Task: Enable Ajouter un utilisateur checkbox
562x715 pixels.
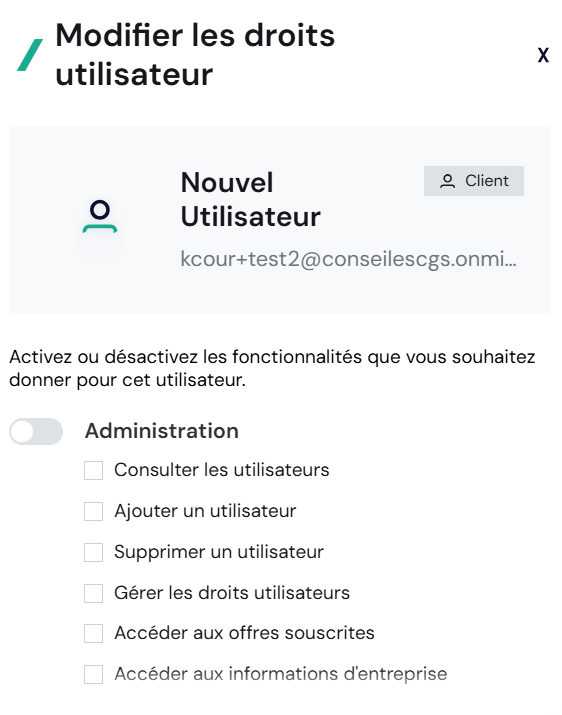Action: [x=93, y=511]
